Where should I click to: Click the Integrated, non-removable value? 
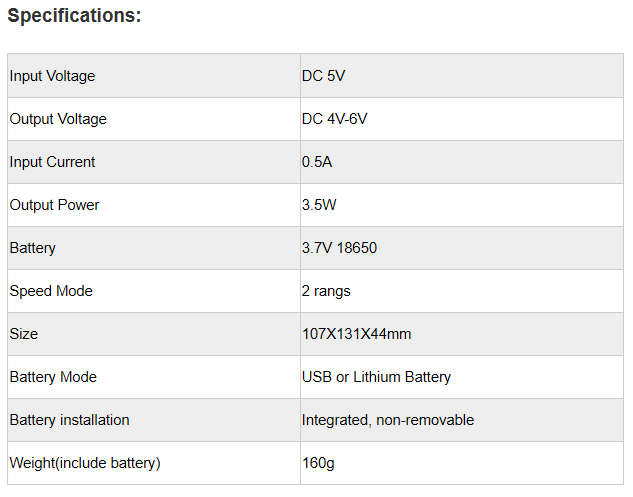(388, 420)
